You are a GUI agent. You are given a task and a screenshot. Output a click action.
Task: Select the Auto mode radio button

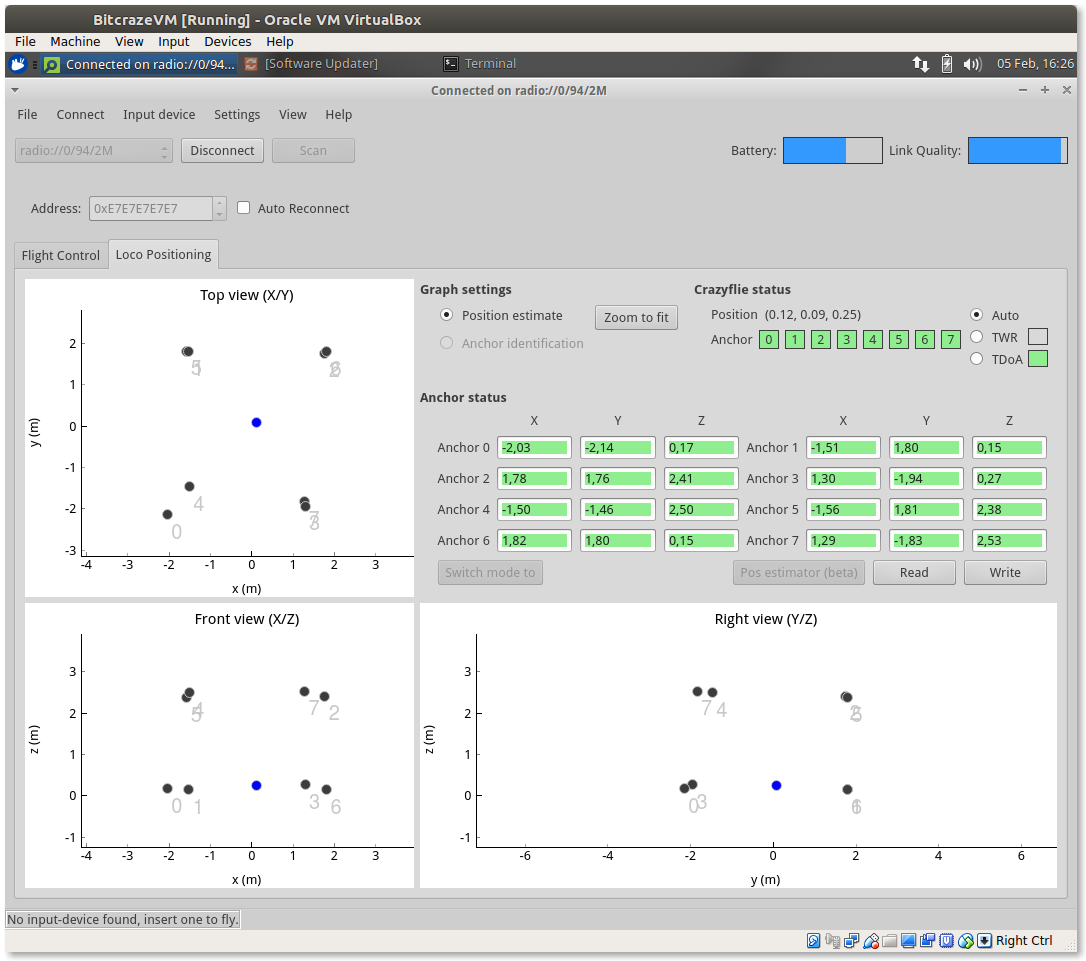pos(977,315)
